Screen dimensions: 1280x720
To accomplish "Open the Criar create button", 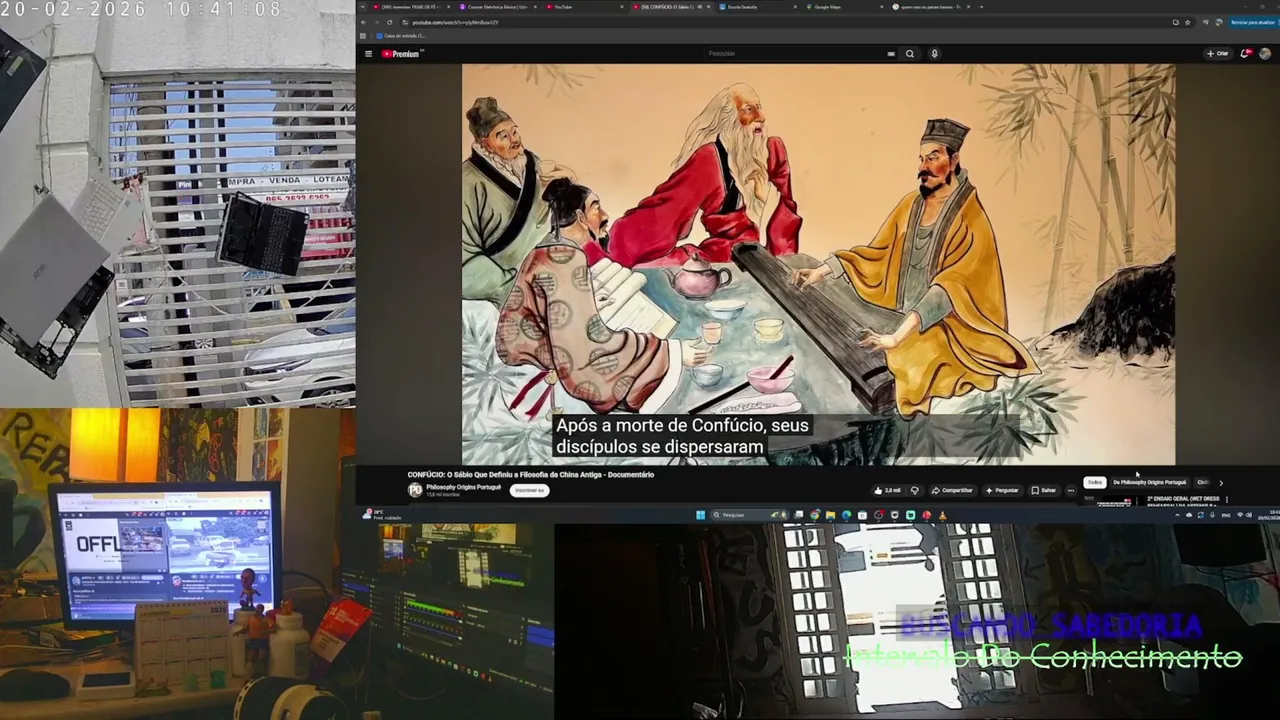I will [x=1218, y=54].
